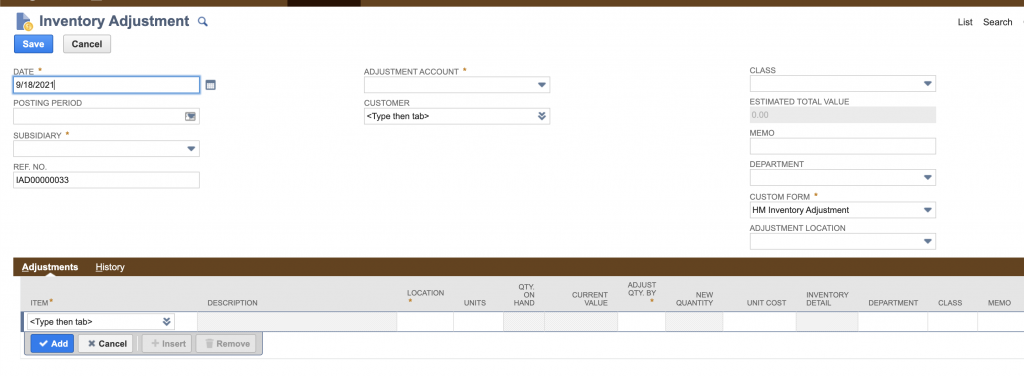Click the CURRENT VALUE column header

(590, 299)
